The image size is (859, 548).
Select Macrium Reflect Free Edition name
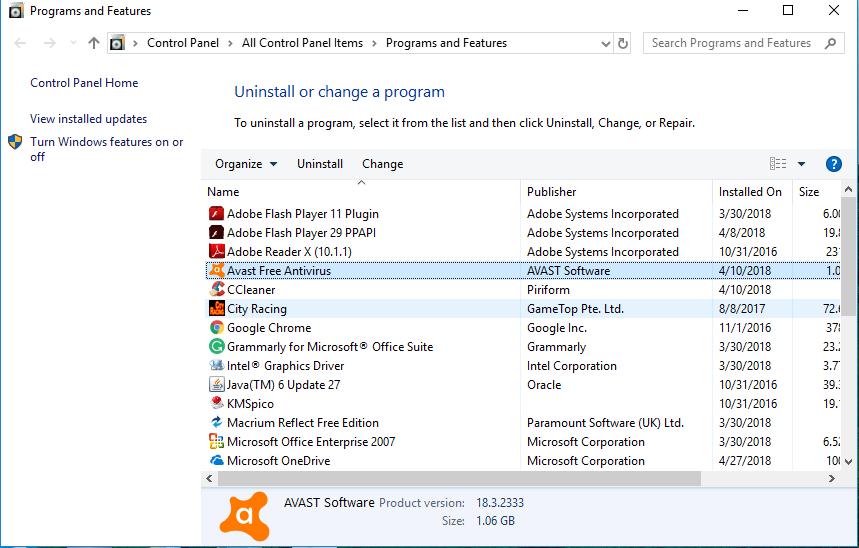click(303, 423)
